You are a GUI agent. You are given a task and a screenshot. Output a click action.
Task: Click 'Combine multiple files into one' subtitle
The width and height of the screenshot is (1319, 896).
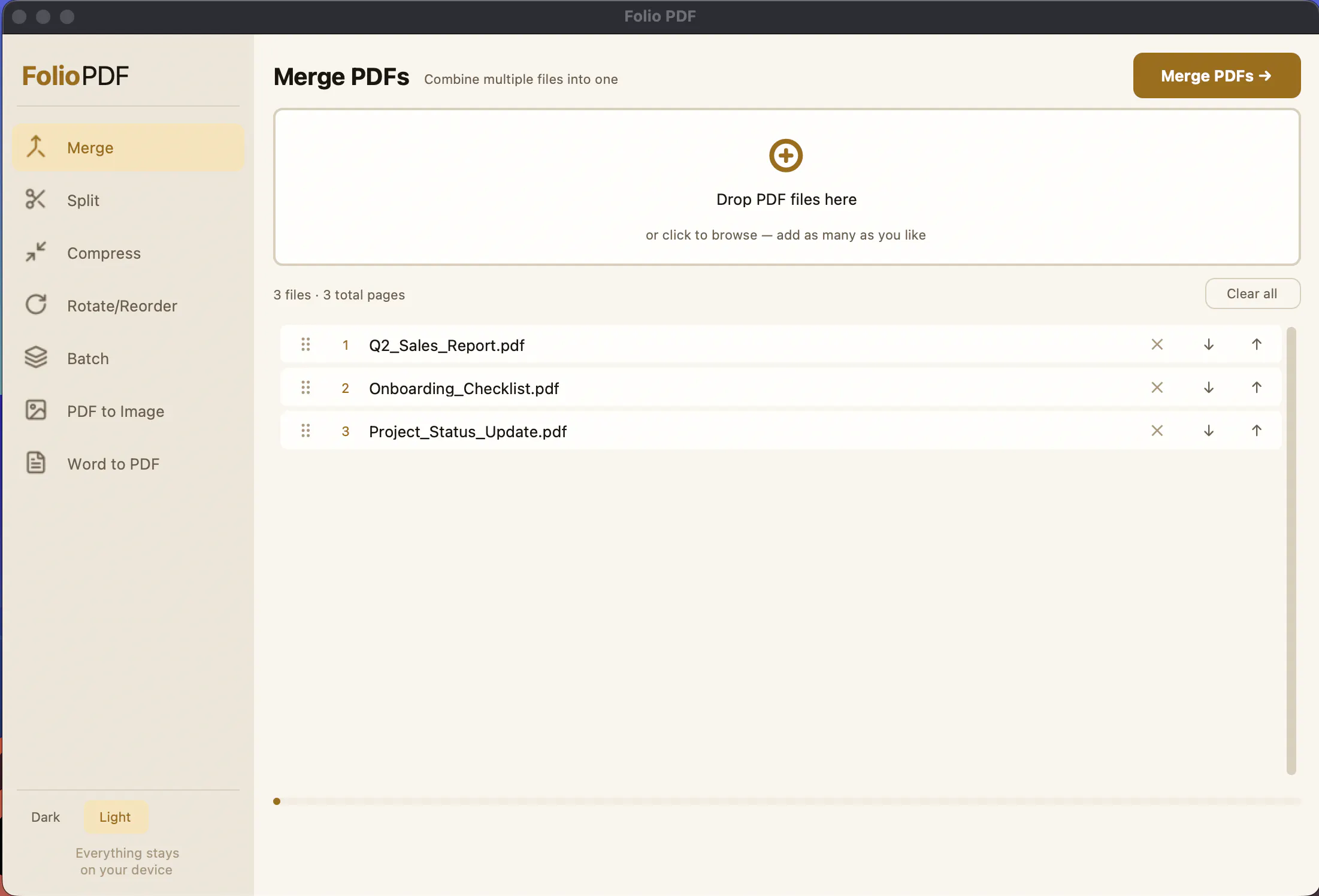(x=521, y=79)
